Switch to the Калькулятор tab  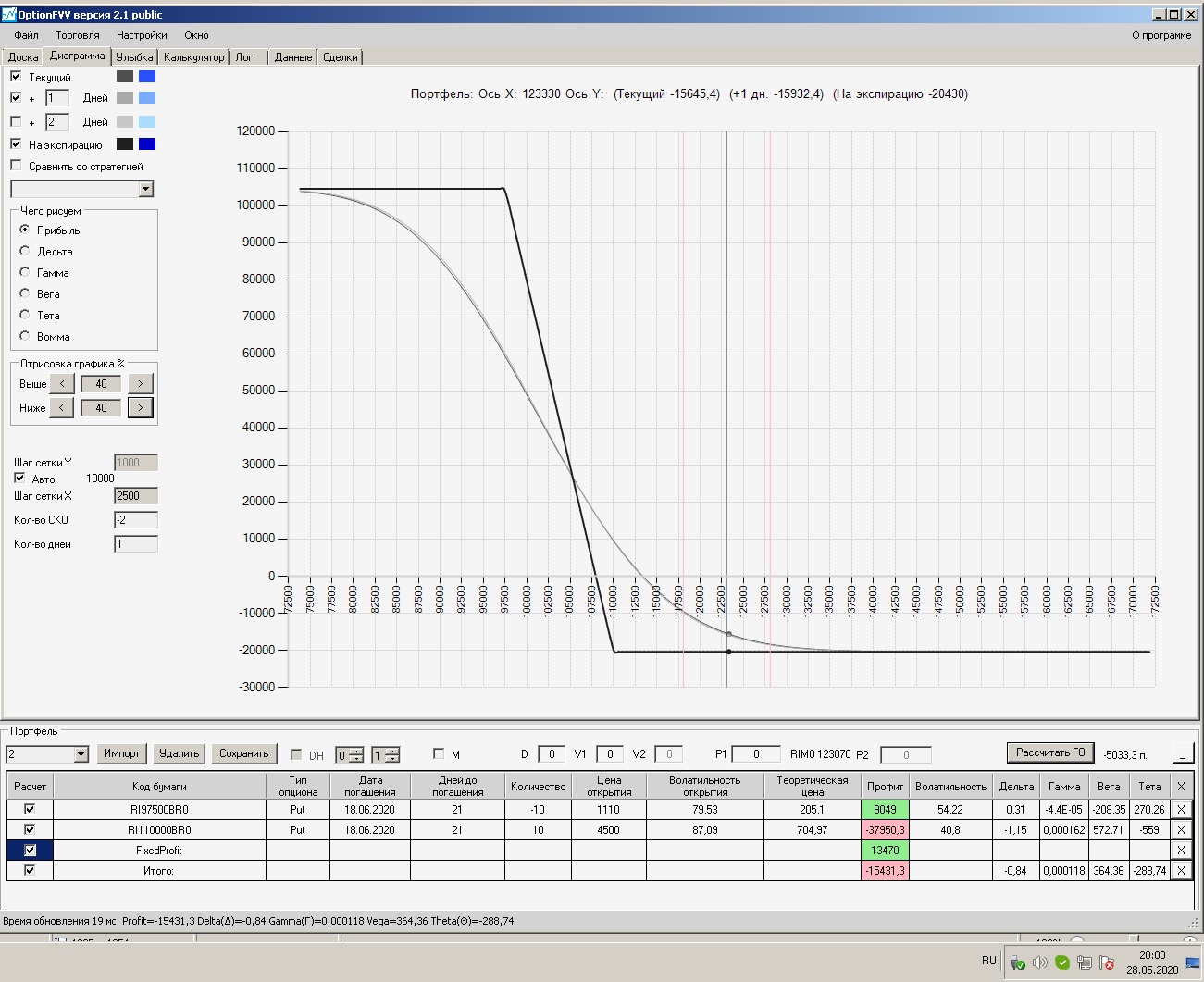[x=193, y=57]
